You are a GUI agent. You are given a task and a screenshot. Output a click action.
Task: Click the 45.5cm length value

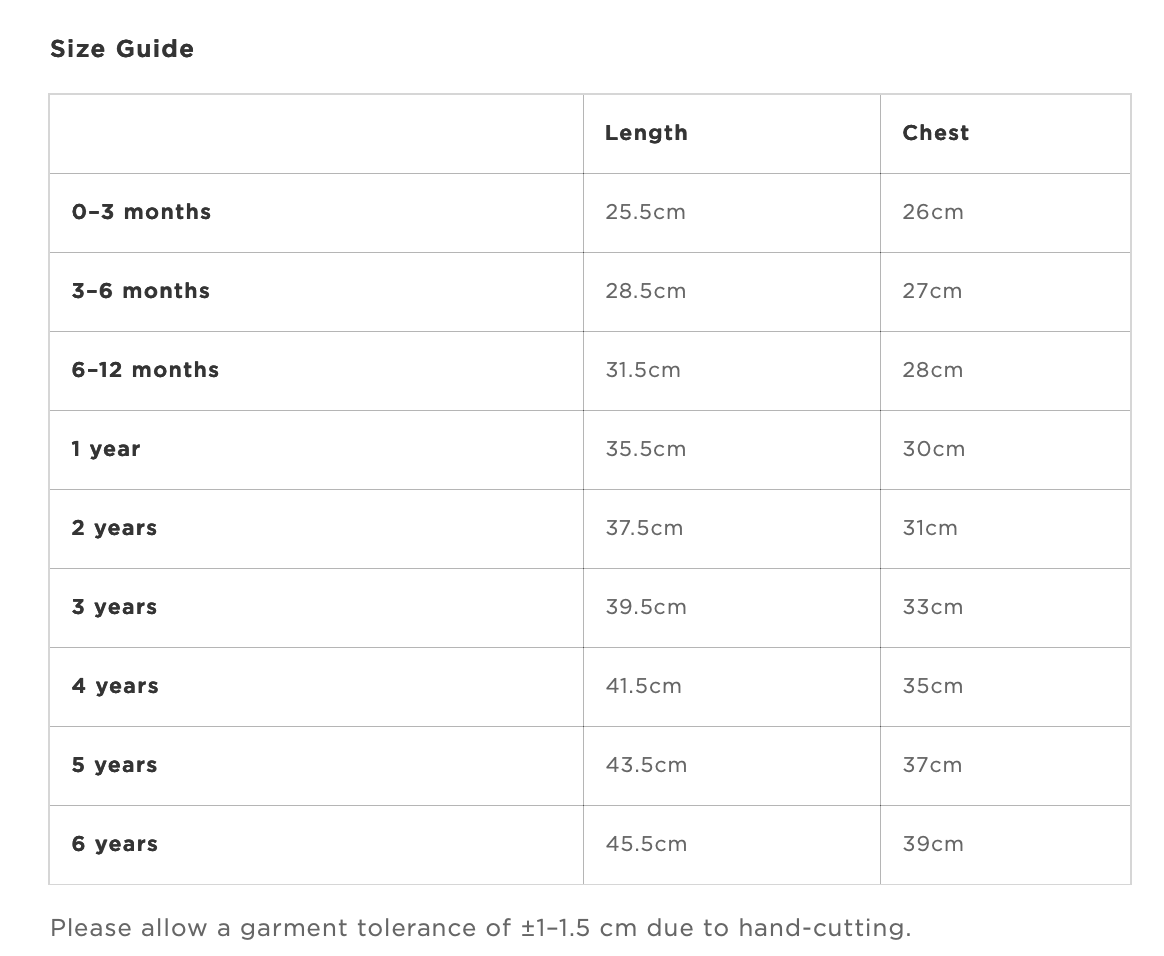[x=646, y=844]
